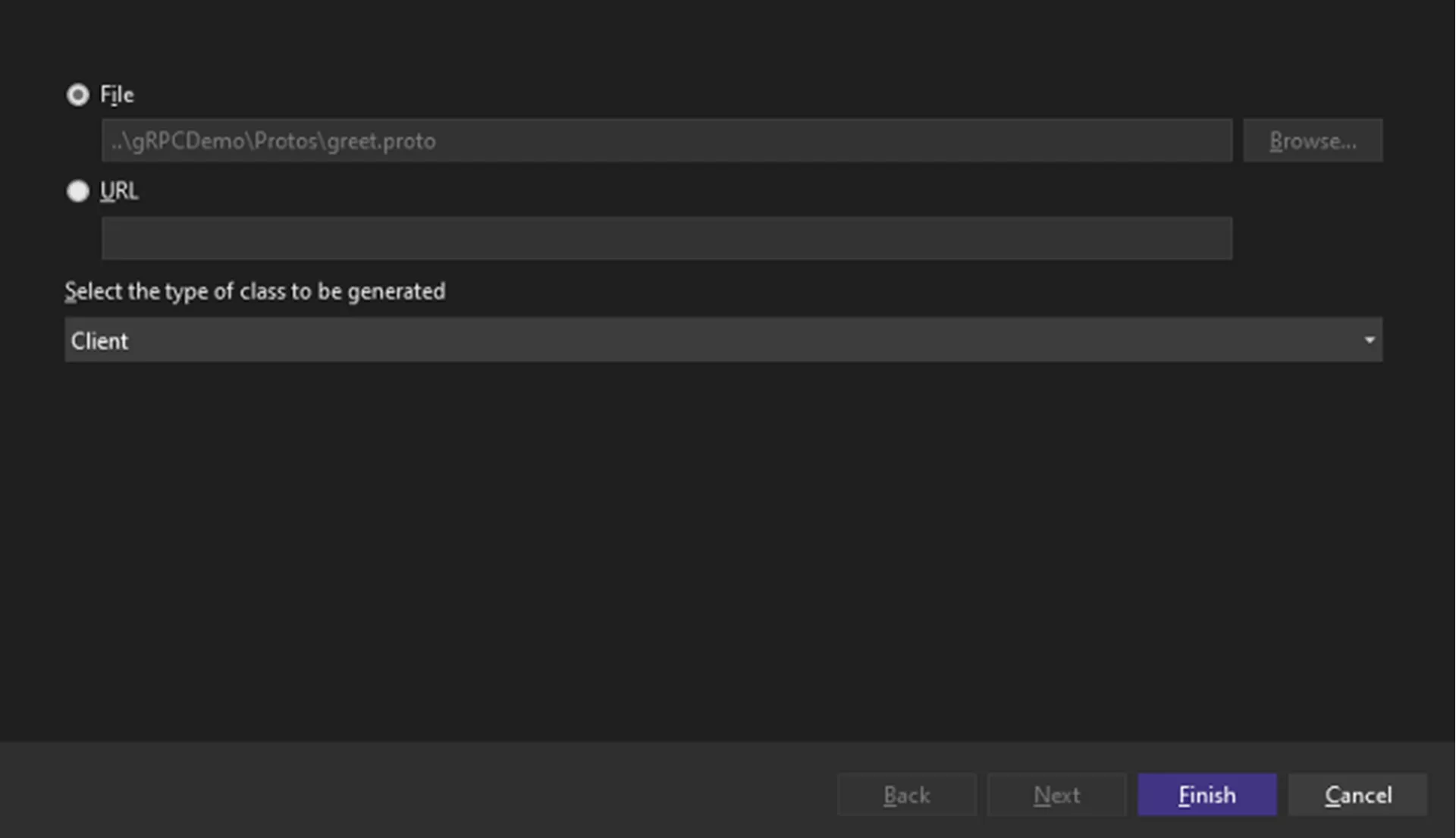Click the File option label text

[117, 95]
